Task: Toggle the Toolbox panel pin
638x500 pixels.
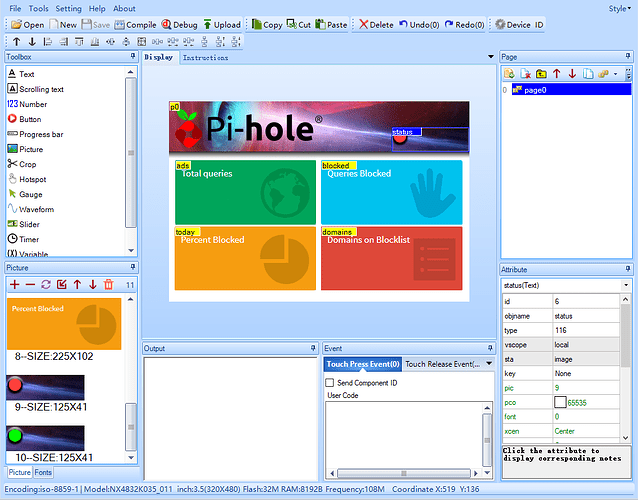Action: 133,56
